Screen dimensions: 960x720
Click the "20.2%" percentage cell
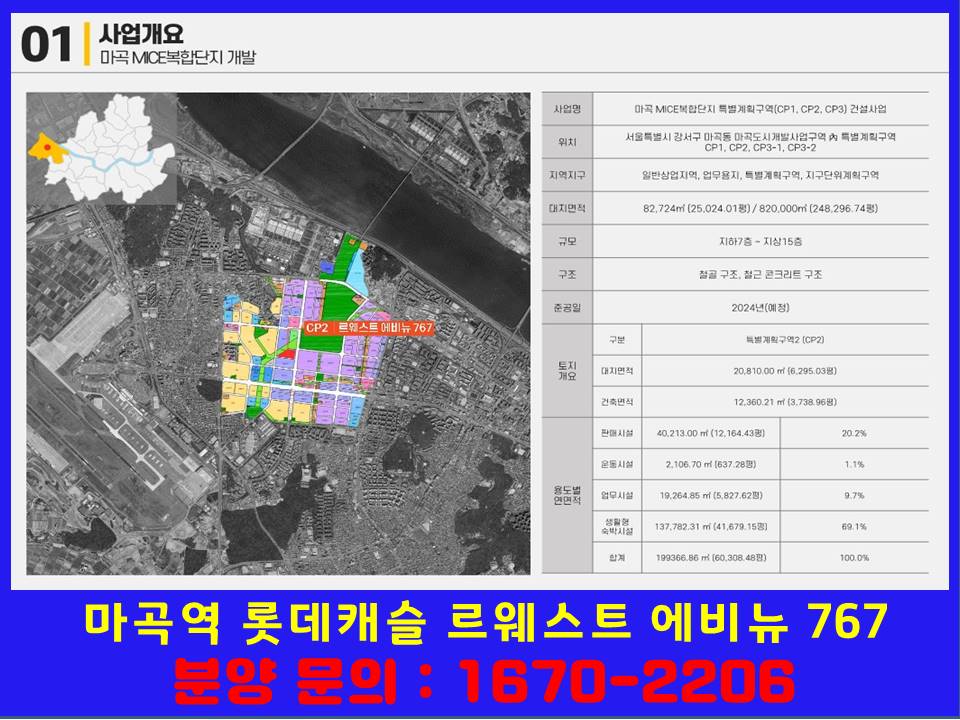pyautogui.click(x=854, y=433)
